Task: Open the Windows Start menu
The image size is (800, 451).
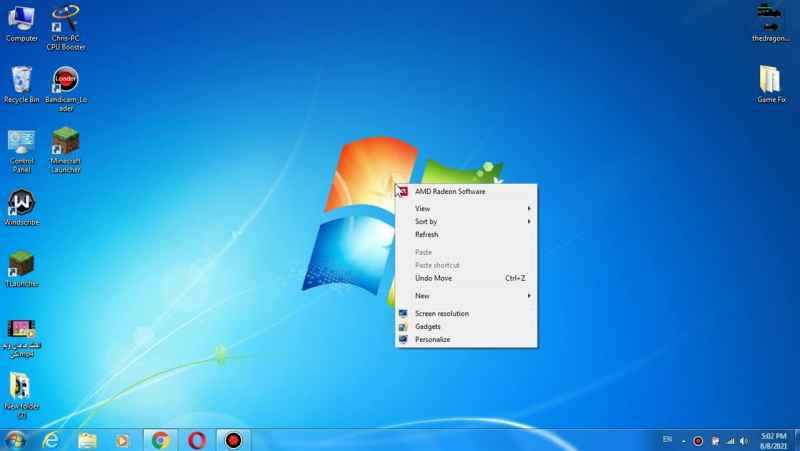Action: 15,440
